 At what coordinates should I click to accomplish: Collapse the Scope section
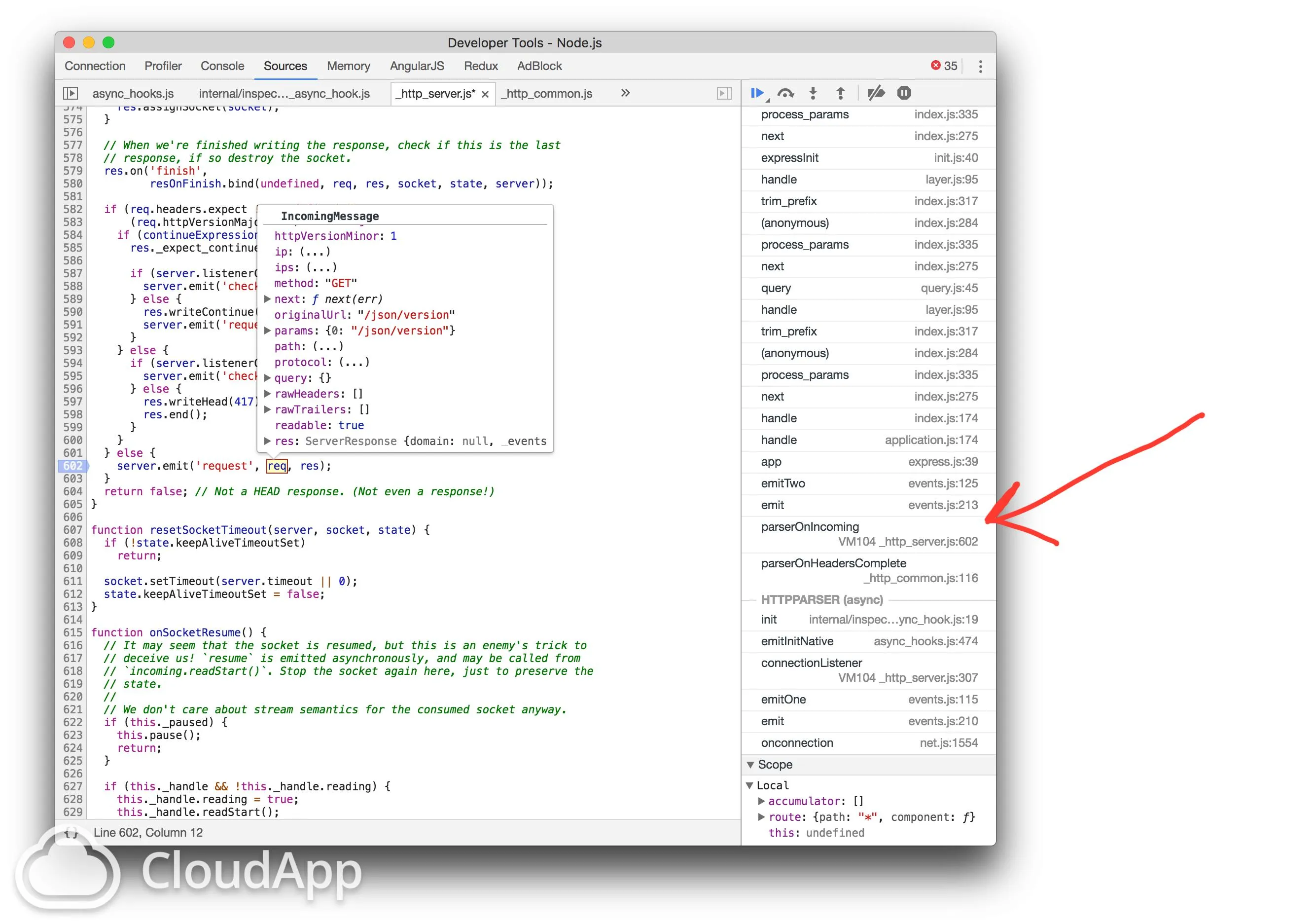coord(750,765)
